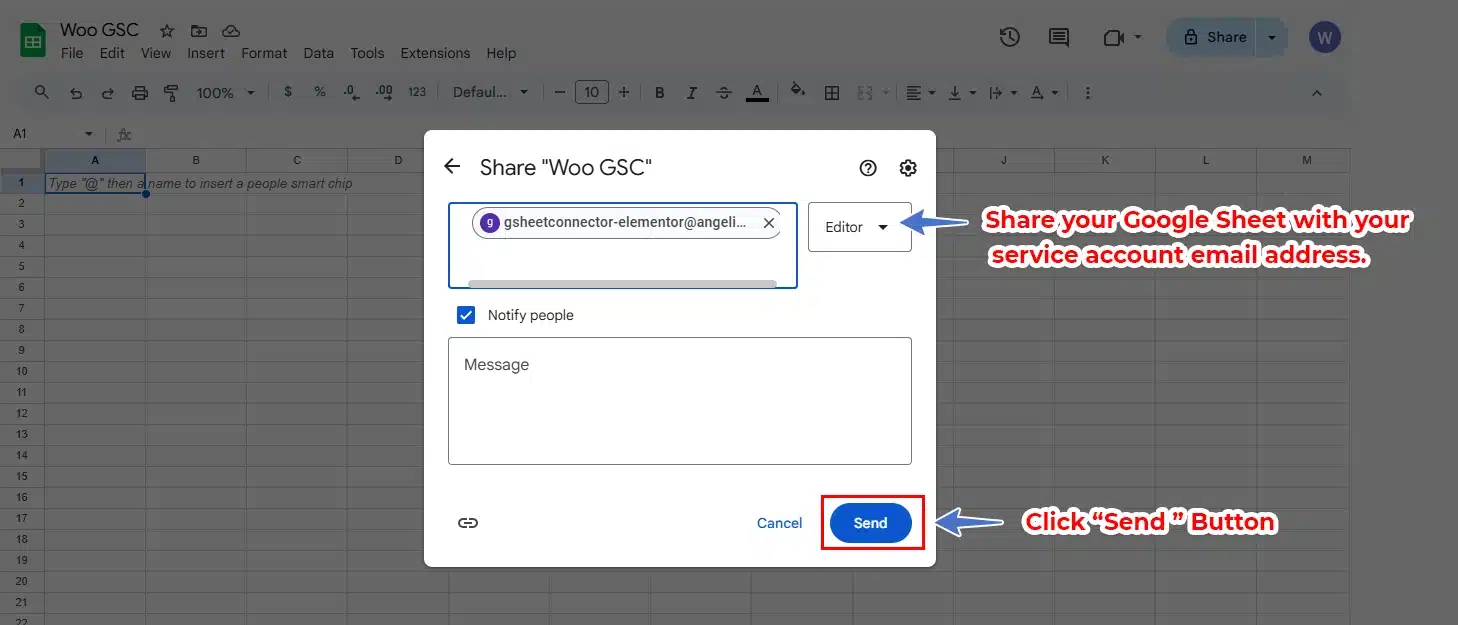Viewport: 1458px width, 625px height.
Task: Select the paint format tool
Action: pyautogui.click(x=171, y=92)
